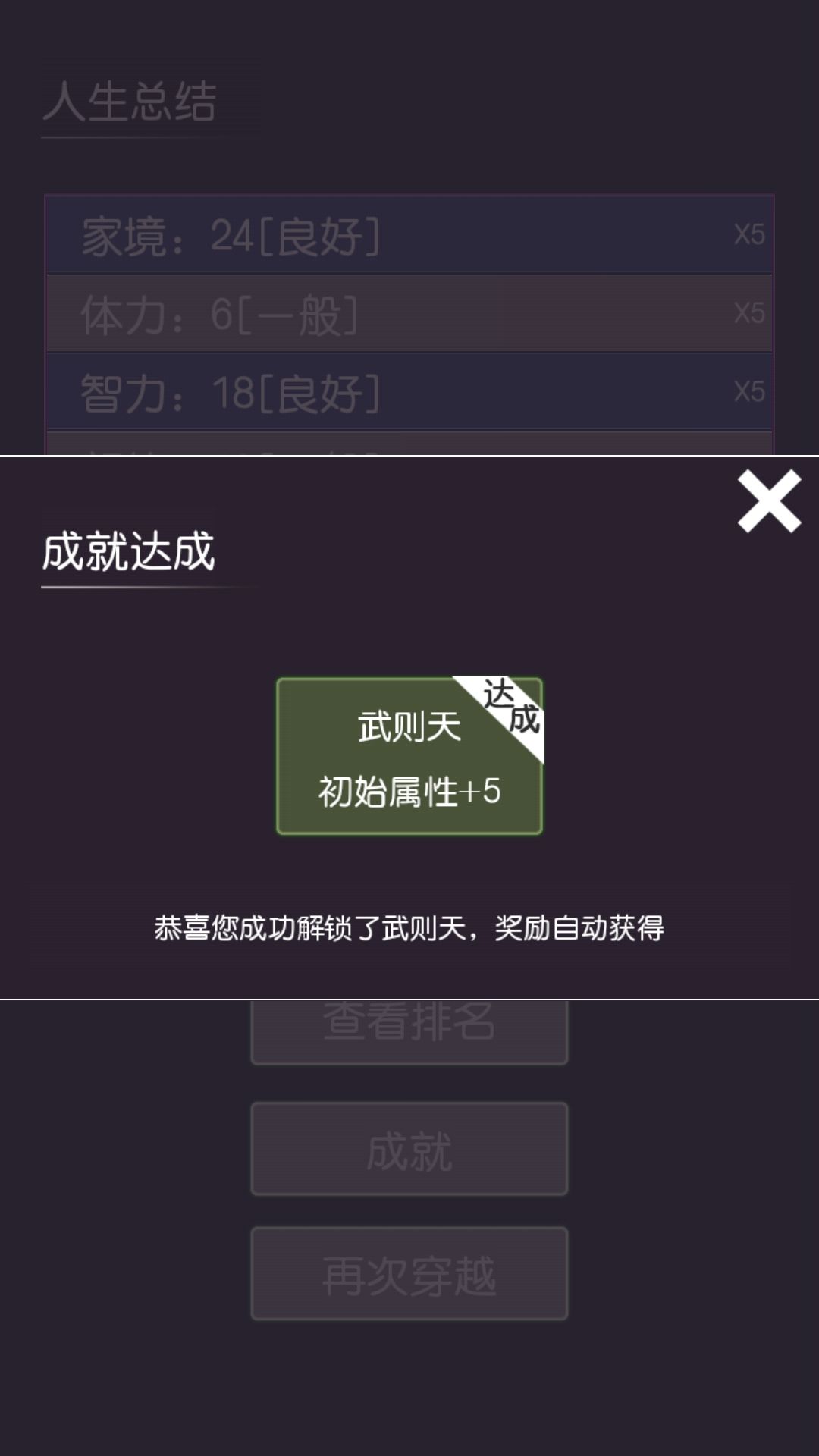Tap the X5 multiplier beside 体力
Screen dimensions: 819x1456
point(749,313)
